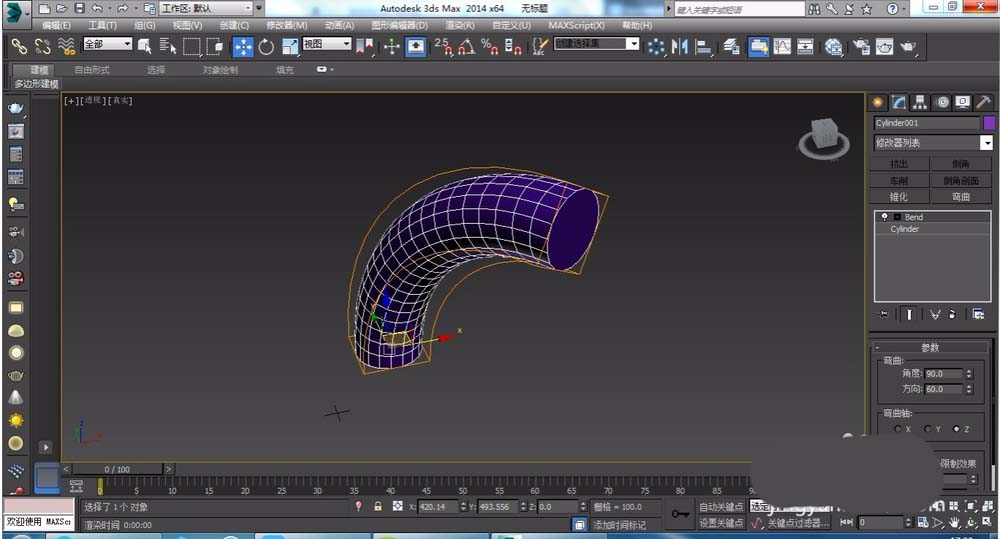This screenshot has height=539, width=1000.
Task: Set bend axis to Y
Action: coord(927,429)
